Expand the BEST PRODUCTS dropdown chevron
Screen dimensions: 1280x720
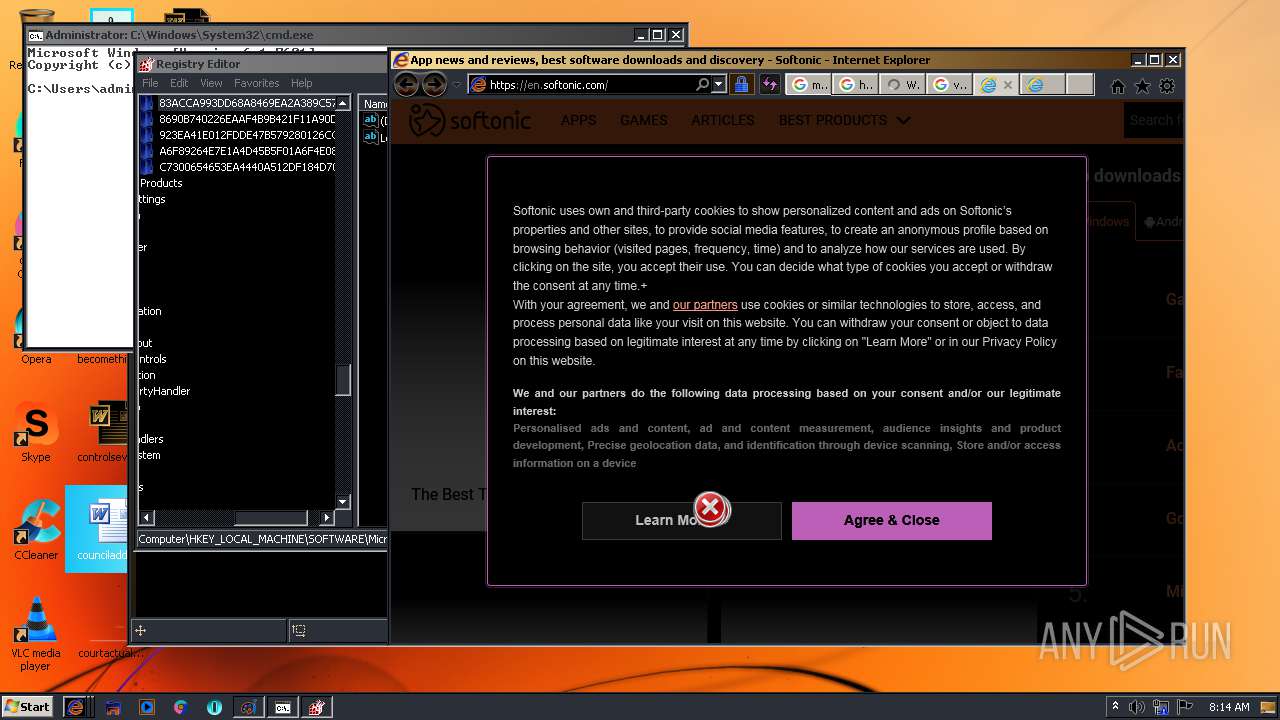tap(903, 120)
